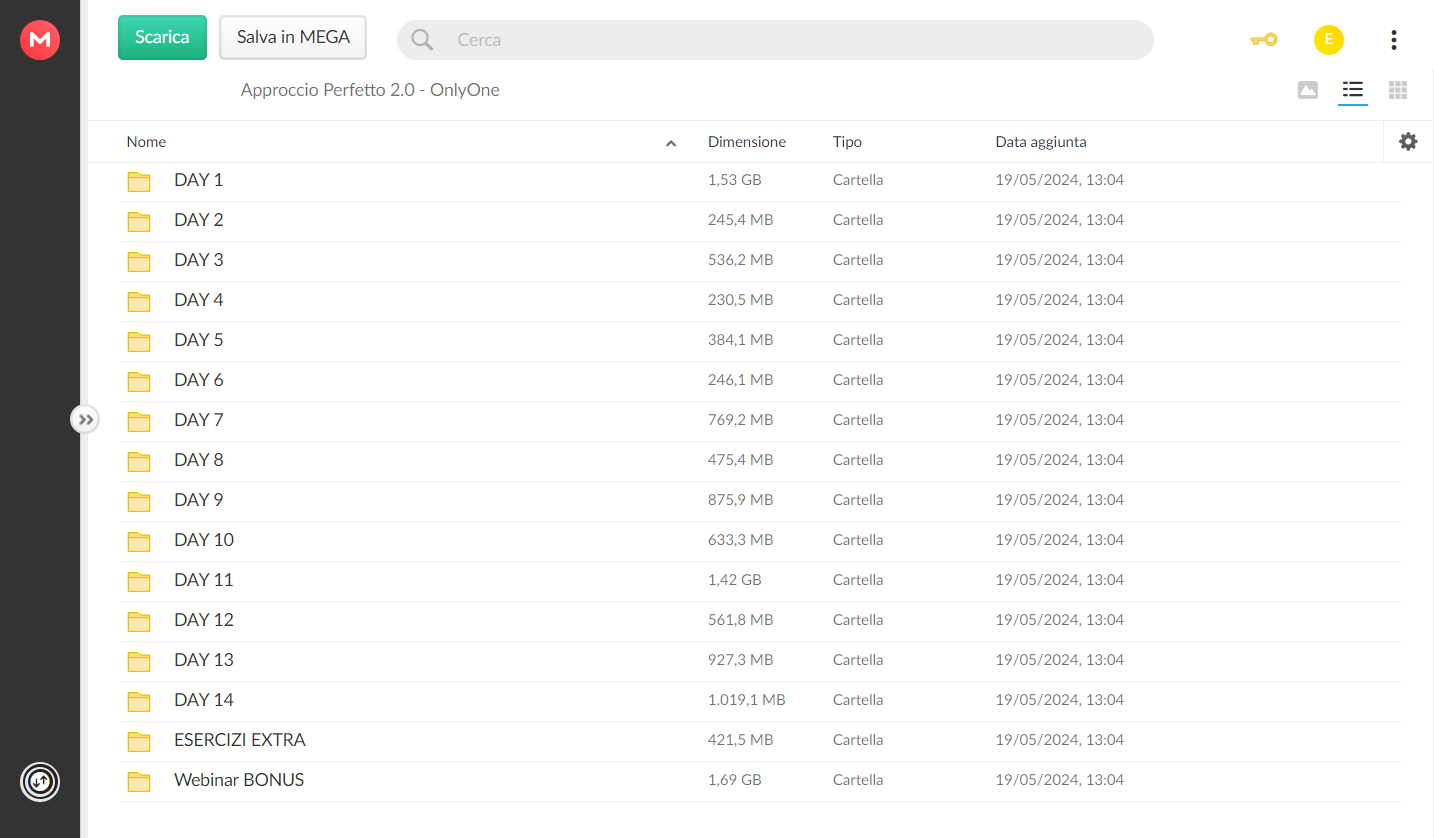
Task: Open the MEGA logo home icon
Action: 40,40
